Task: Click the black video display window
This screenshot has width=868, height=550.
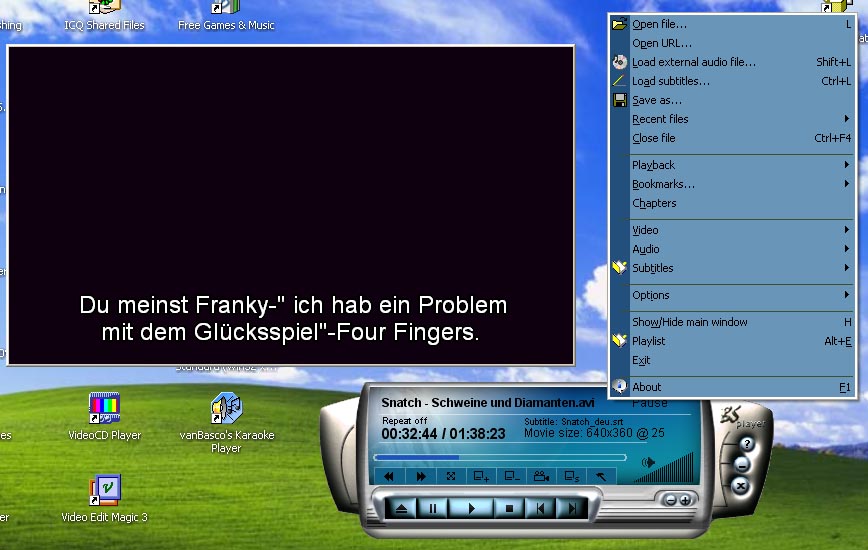Action: click(291, 205)
